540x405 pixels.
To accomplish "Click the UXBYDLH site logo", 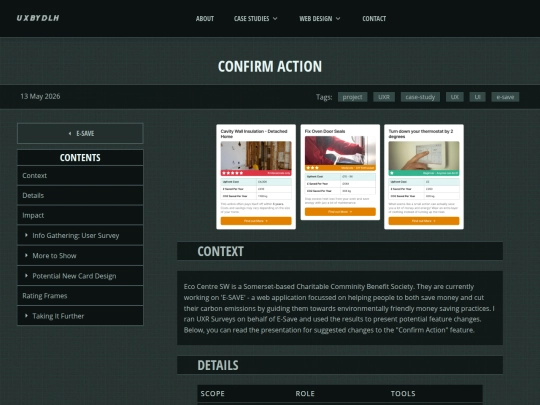I will tap(38, 18).
